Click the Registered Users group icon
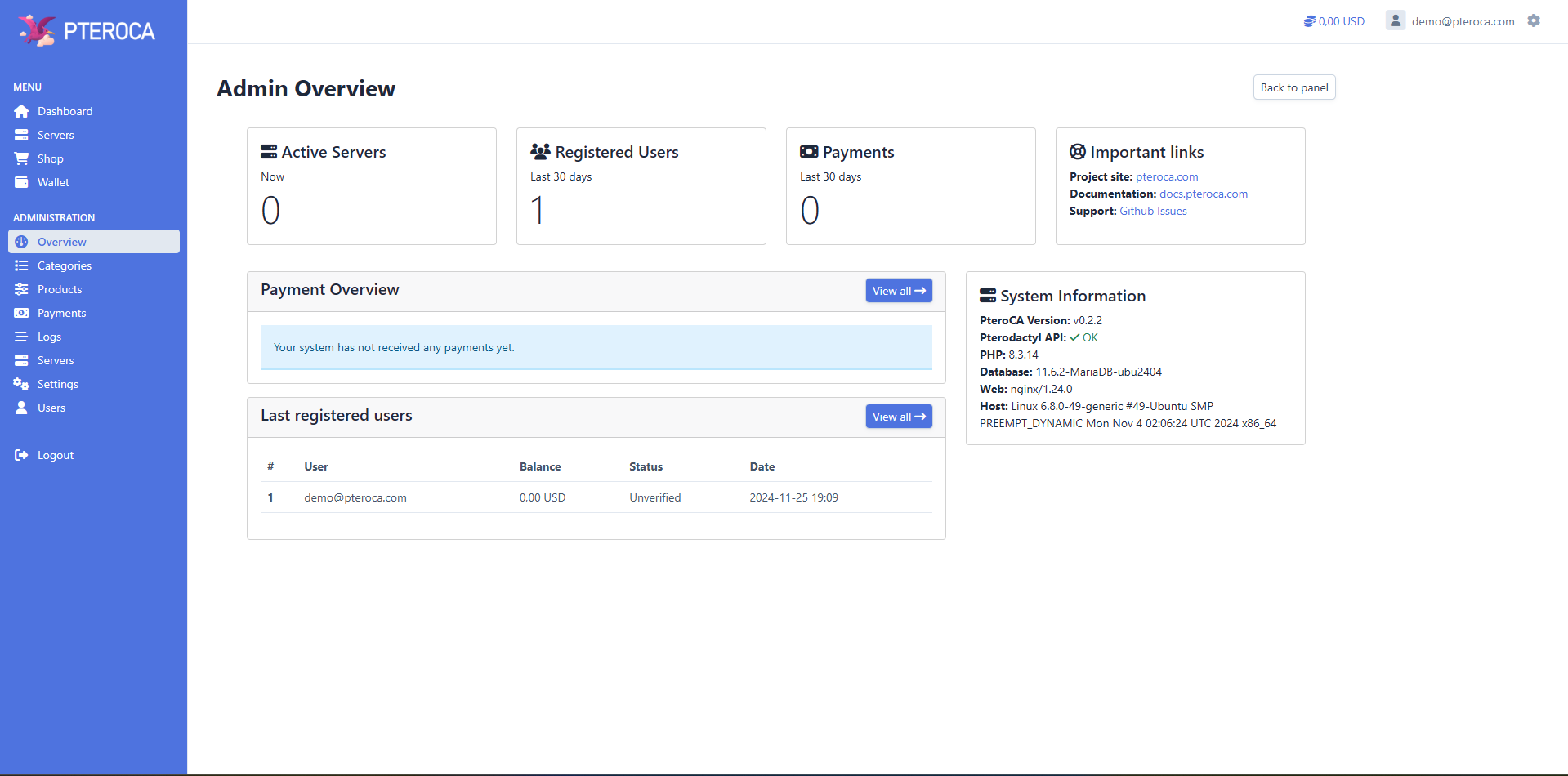 click(540, 151)
